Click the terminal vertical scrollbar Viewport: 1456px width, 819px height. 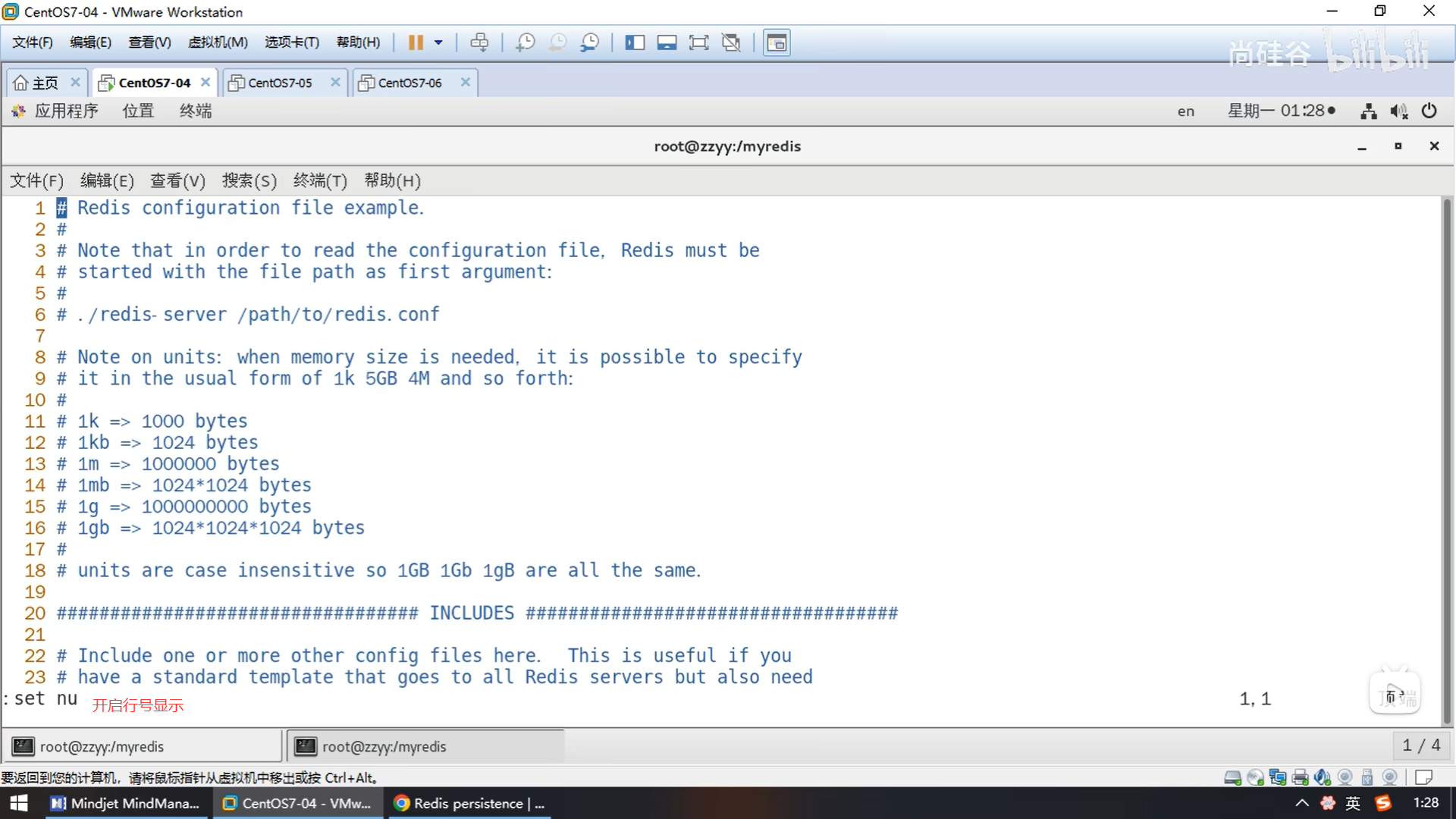click(x=1447, y=455)
